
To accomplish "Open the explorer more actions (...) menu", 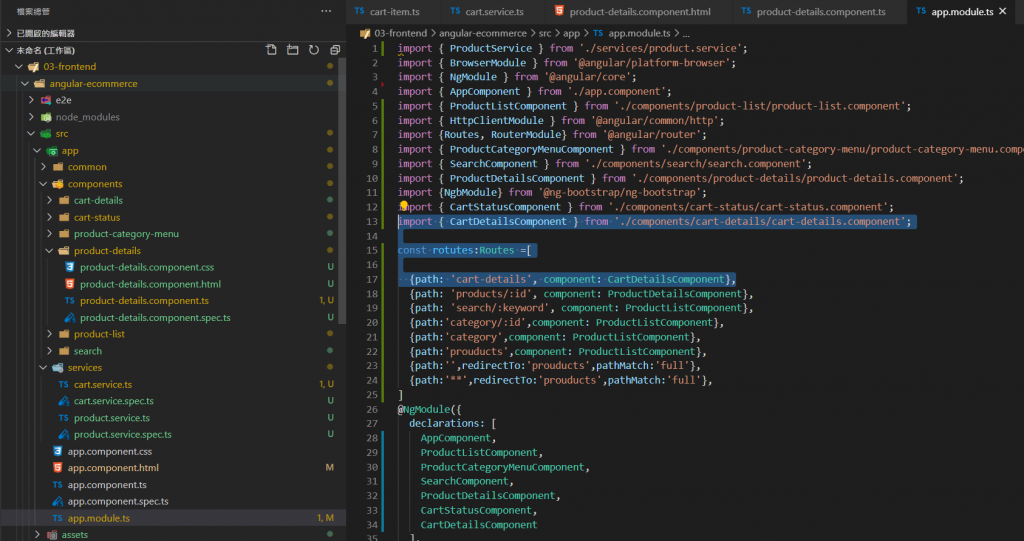I will click(325, 11).
